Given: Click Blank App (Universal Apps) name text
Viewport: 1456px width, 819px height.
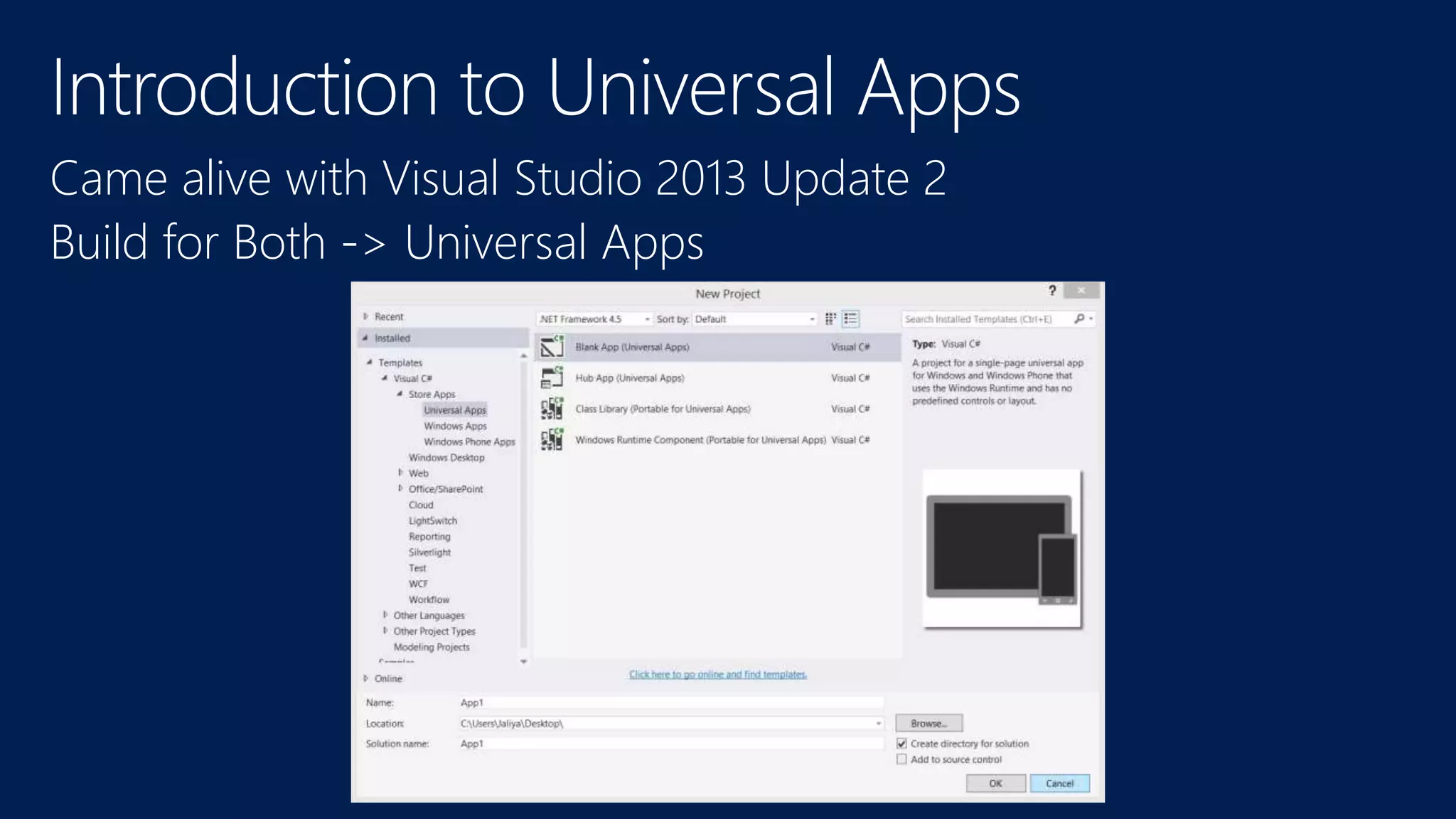Looking at the screenshot, I should tap(632, 347).
